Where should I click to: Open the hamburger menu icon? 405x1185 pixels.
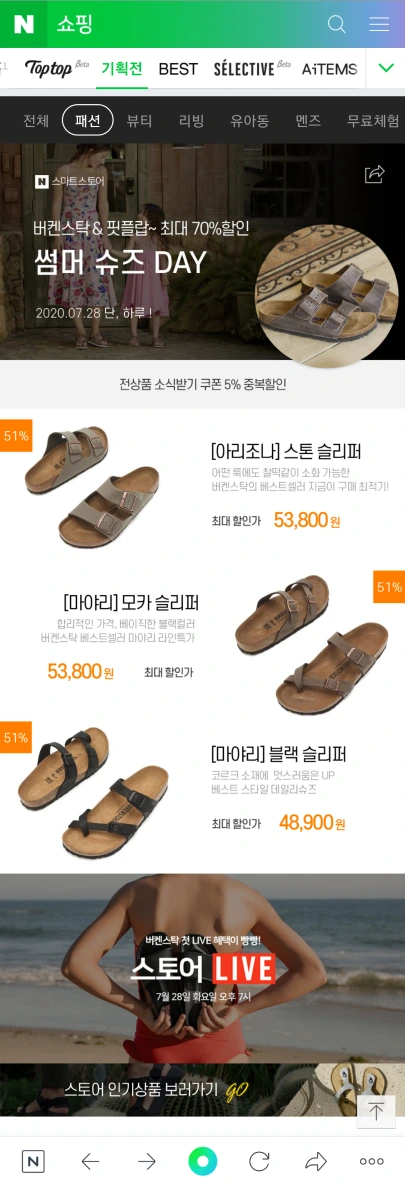click(379, 24)
